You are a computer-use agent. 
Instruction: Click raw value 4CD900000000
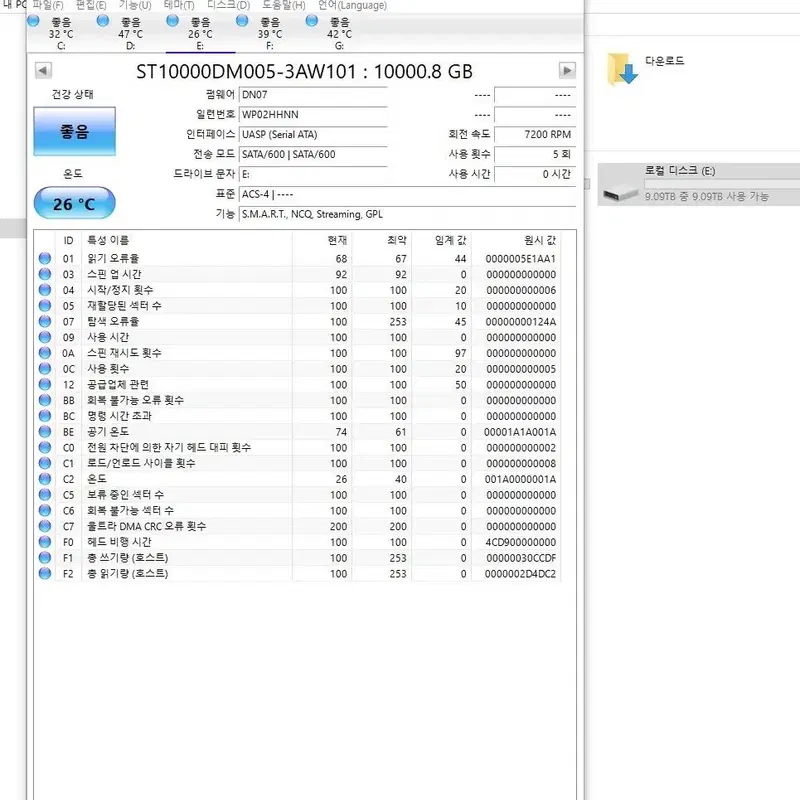(x=520, y=542)
